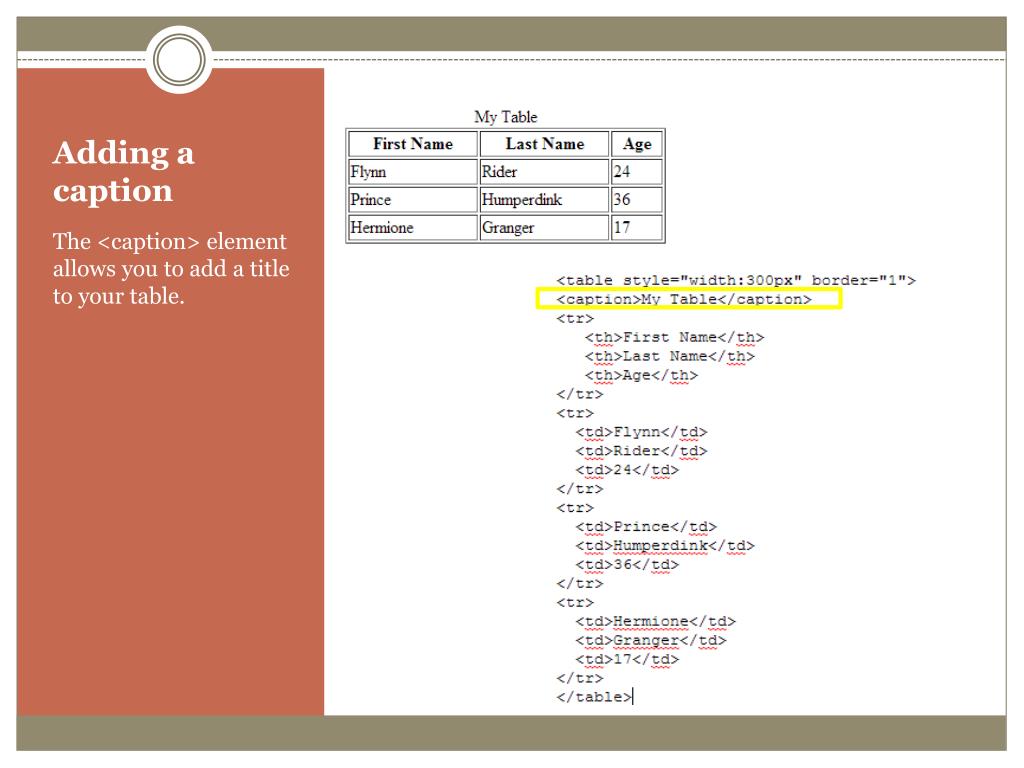
Task: Click the <td>Flynn</td> code line
Action: [641, 432]
